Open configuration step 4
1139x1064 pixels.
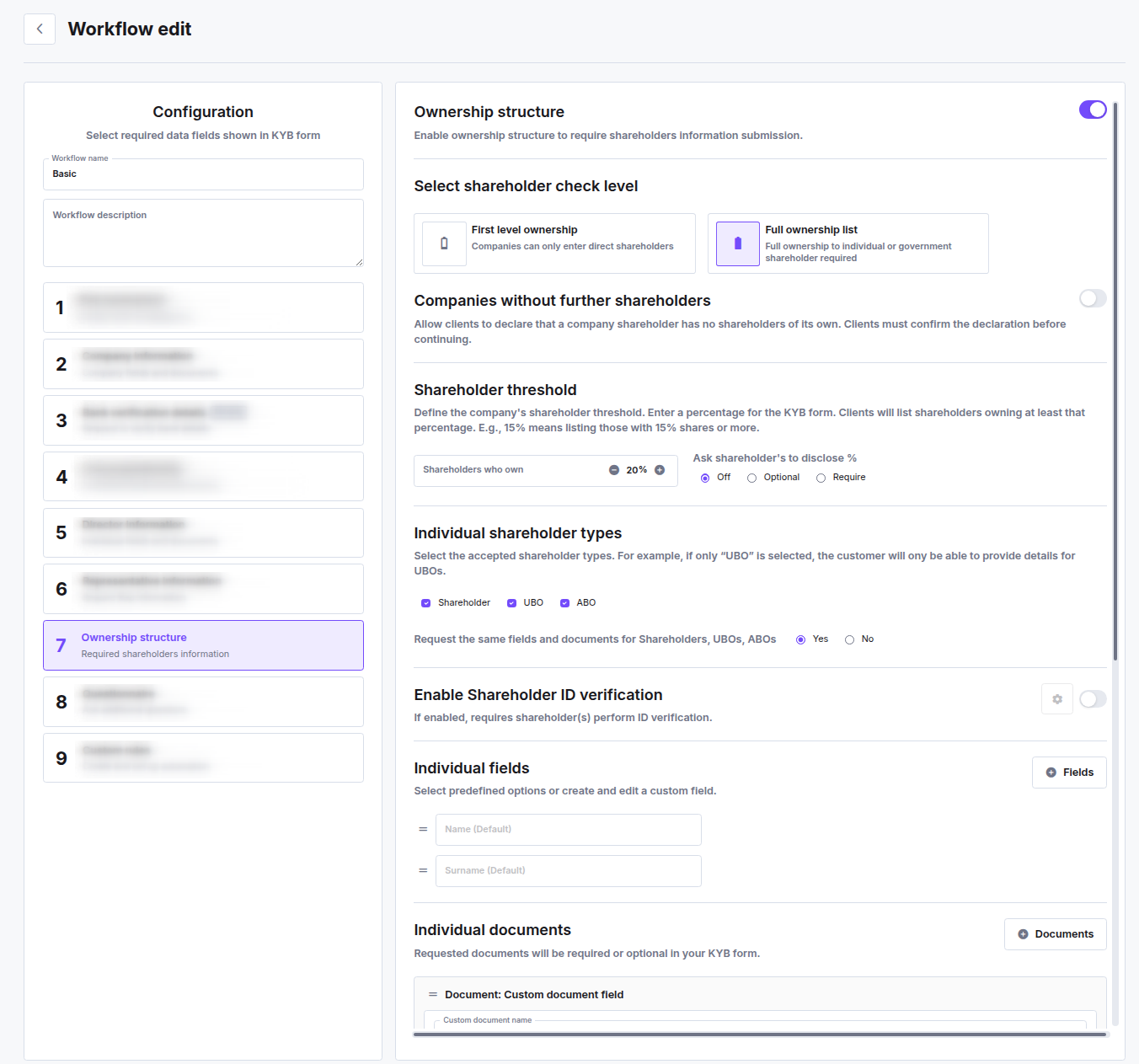coord(203,477)
